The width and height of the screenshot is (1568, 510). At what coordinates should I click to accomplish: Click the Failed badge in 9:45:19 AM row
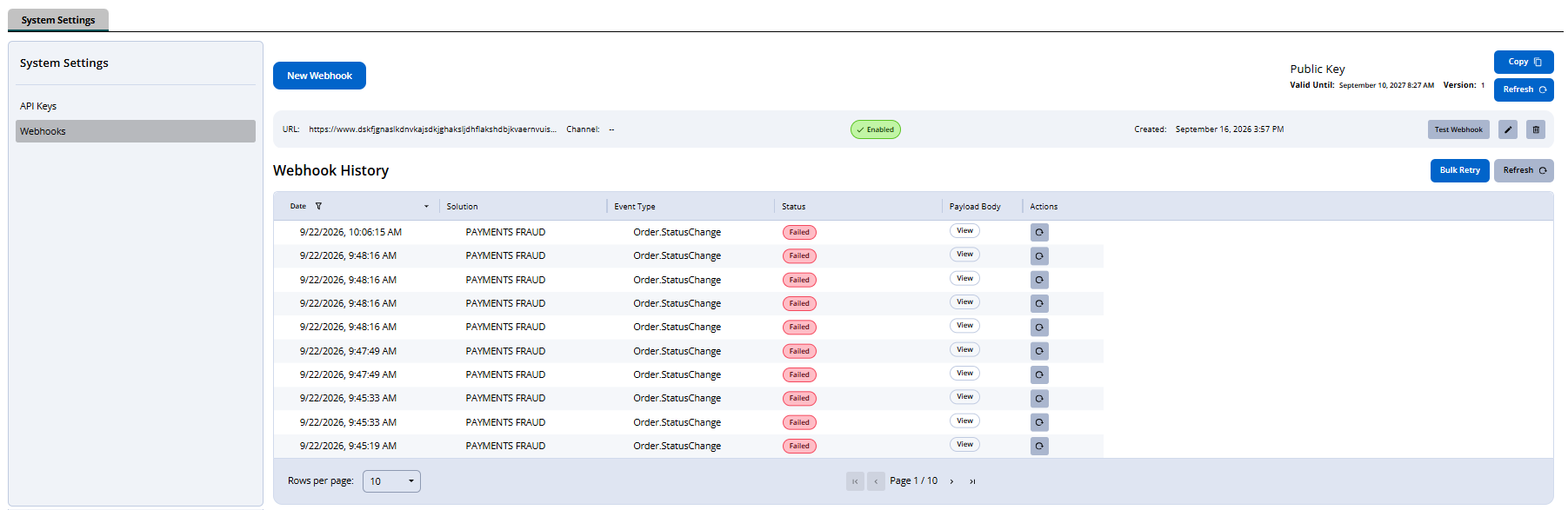799,446
